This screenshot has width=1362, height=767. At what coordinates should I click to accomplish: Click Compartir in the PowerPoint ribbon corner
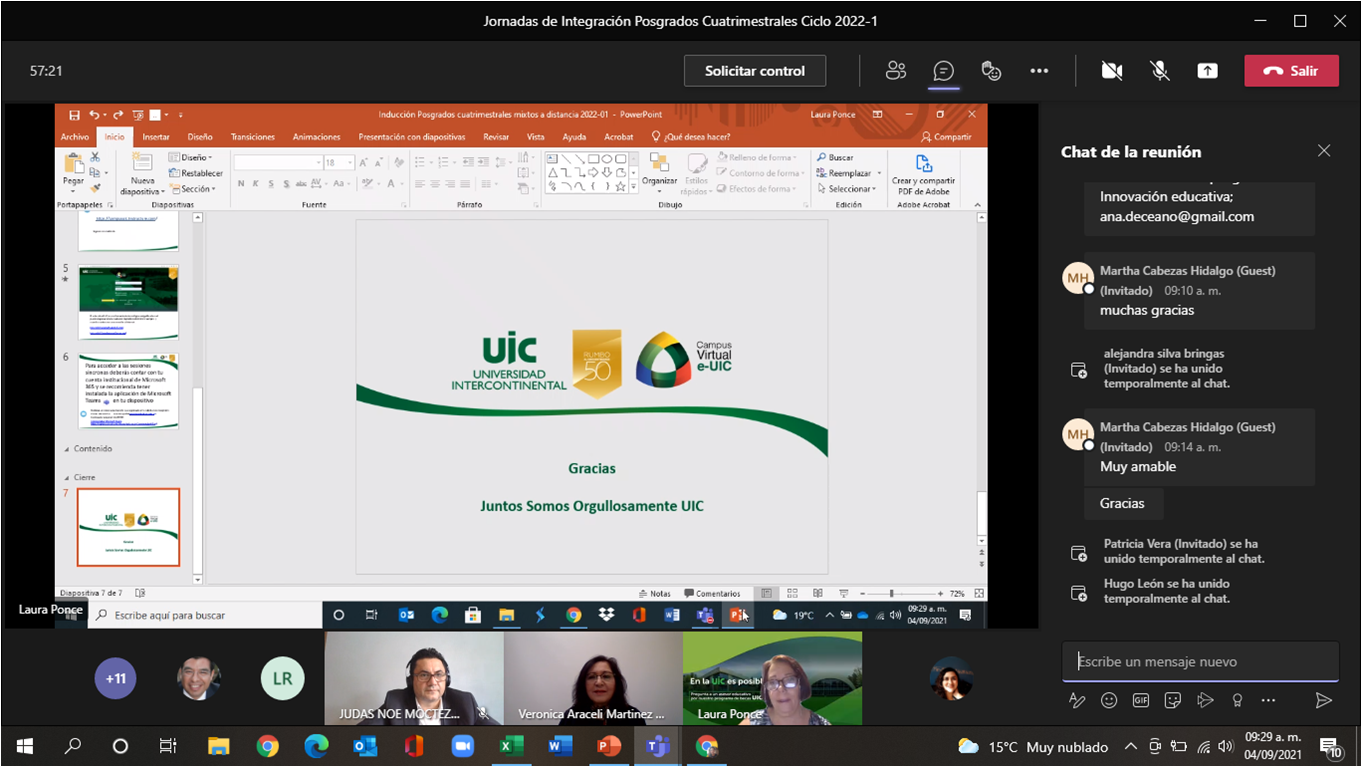point(946,137)
